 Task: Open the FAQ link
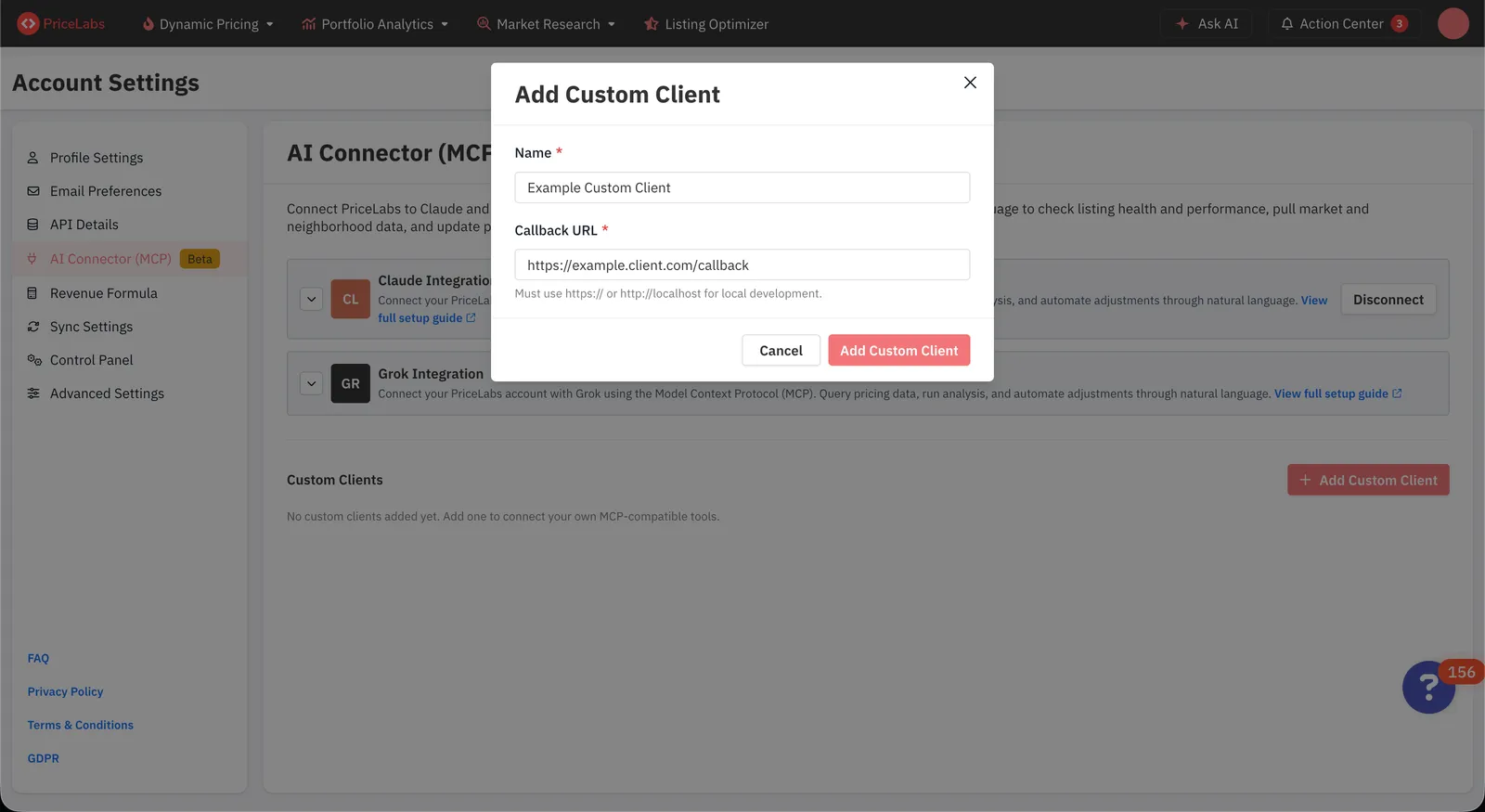pyautogui.click(x=38, y=658)
